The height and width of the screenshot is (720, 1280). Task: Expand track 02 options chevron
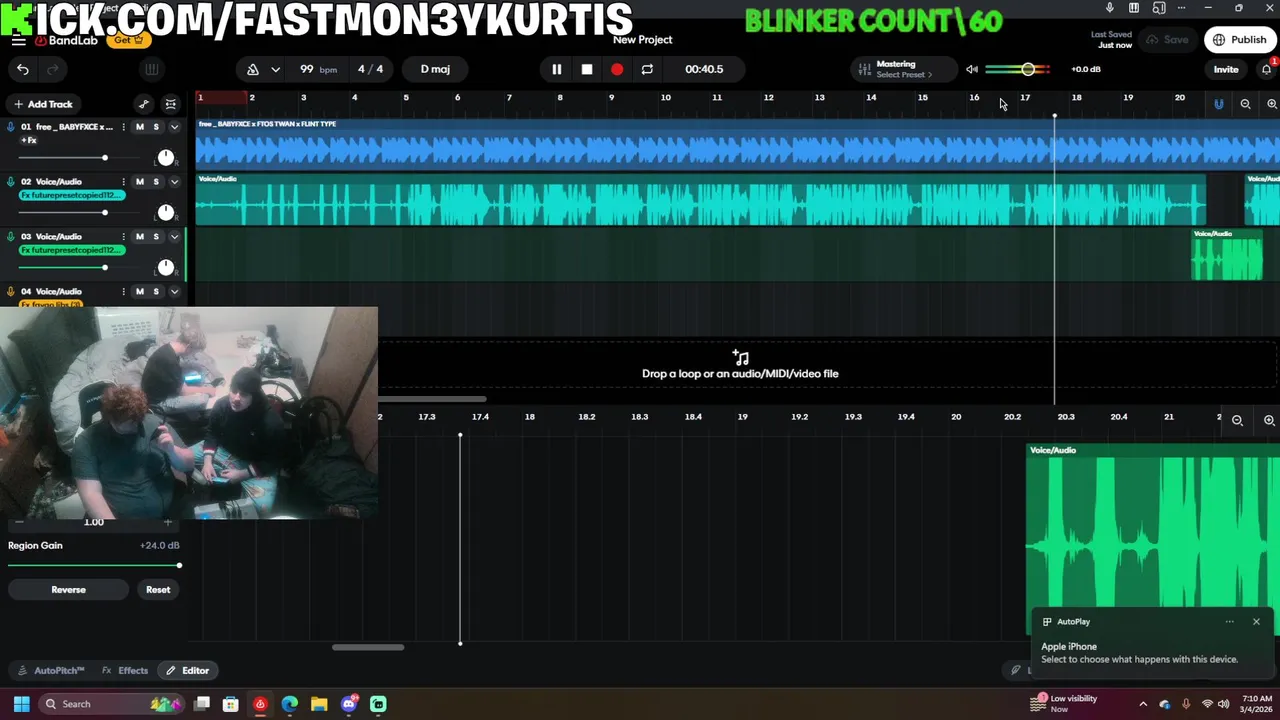(x=174, y=182)
